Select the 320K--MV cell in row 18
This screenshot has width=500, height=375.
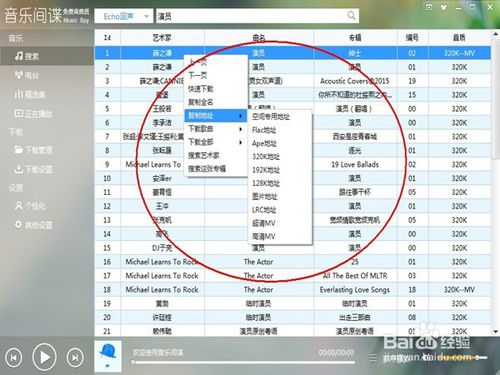tap(459, 290)
